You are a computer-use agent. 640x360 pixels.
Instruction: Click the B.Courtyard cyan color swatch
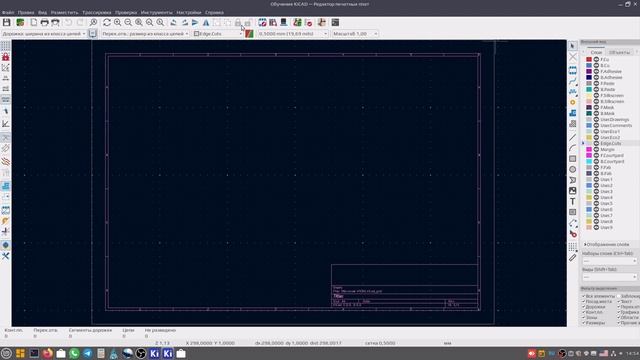point(589,162)
